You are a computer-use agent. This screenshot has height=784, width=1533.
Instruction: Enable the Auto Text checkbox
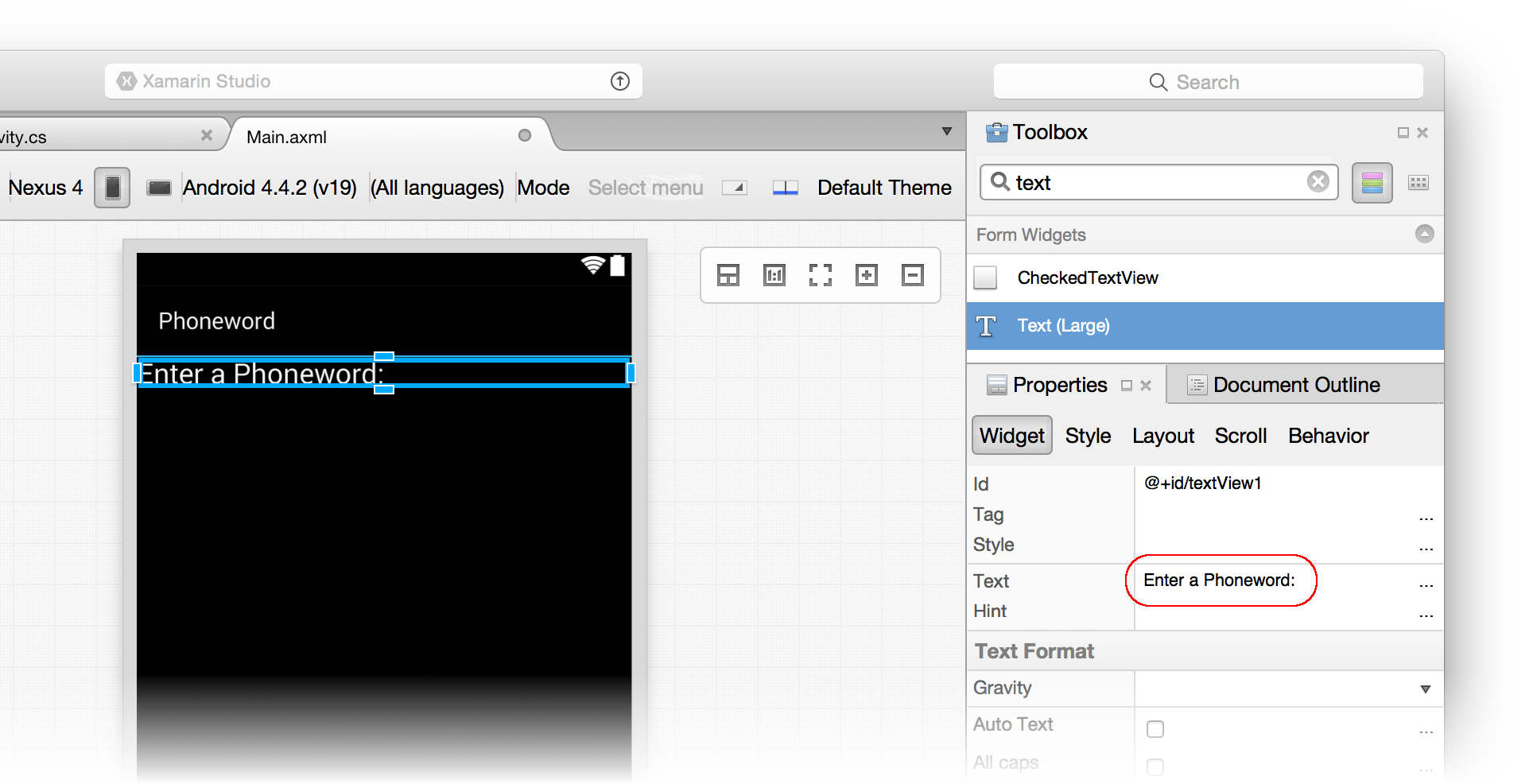(x=1155, y=729)
